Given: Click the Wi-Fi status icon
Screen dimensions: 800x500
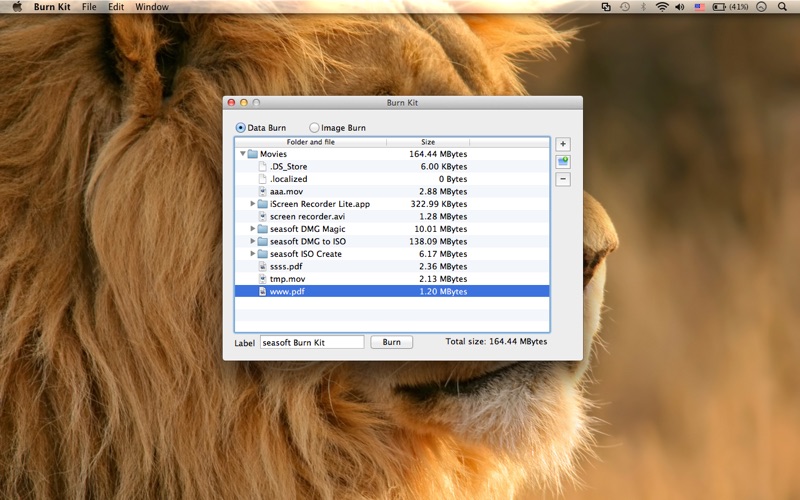Looking at the screenshot, I should coord(661,7).
